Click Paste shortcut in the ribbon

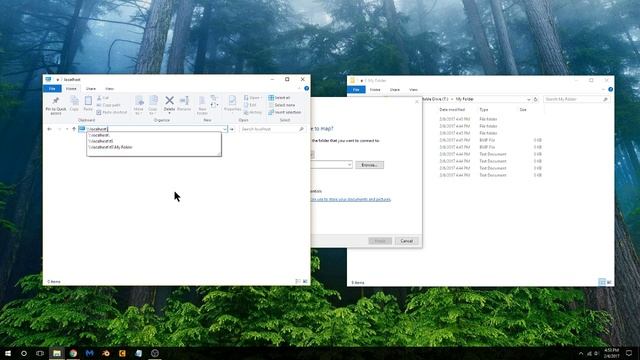point(112,112)
